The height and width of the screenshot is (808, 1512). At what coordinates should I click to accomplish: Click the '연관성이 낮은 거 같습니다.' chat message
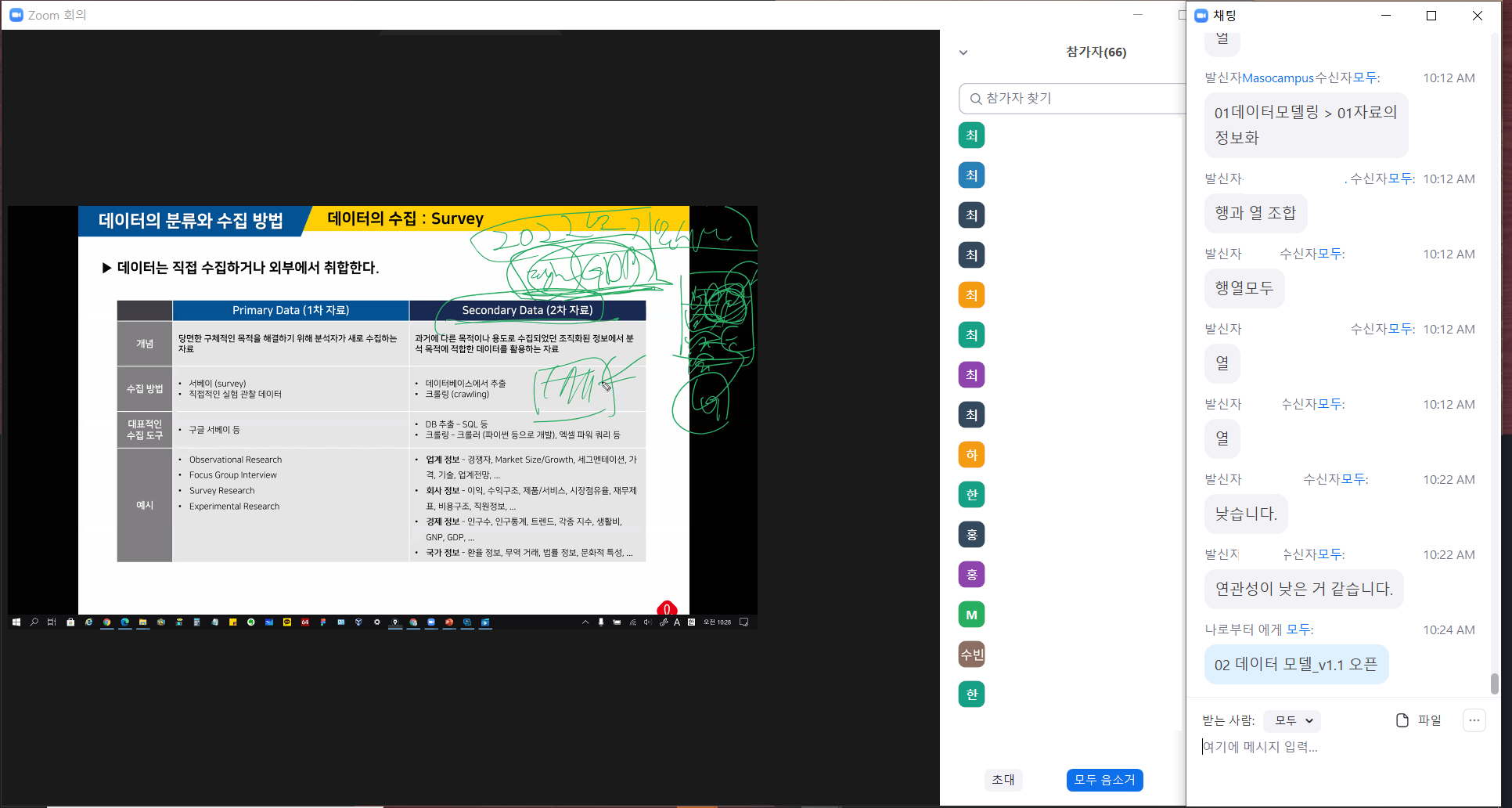pos(1304,590)
